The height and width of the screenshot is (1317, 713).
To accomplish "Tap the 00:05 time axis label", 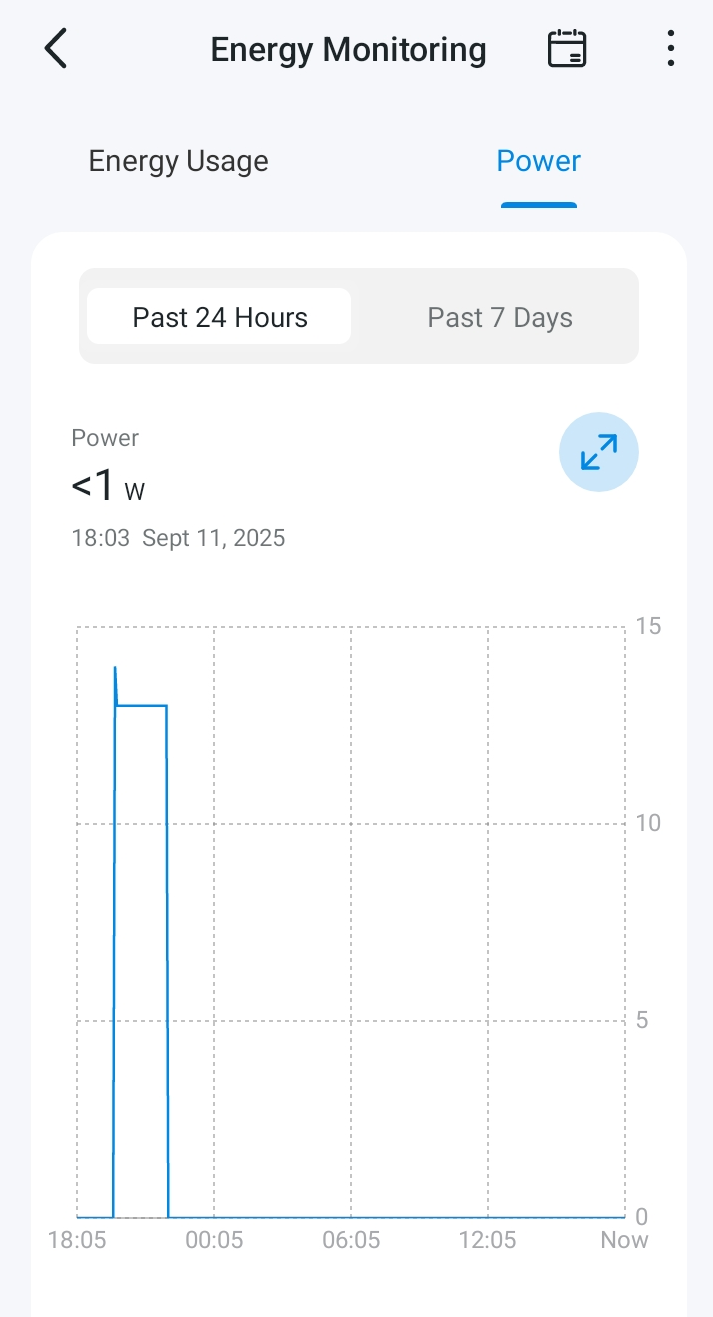I will coord(214,1240).
